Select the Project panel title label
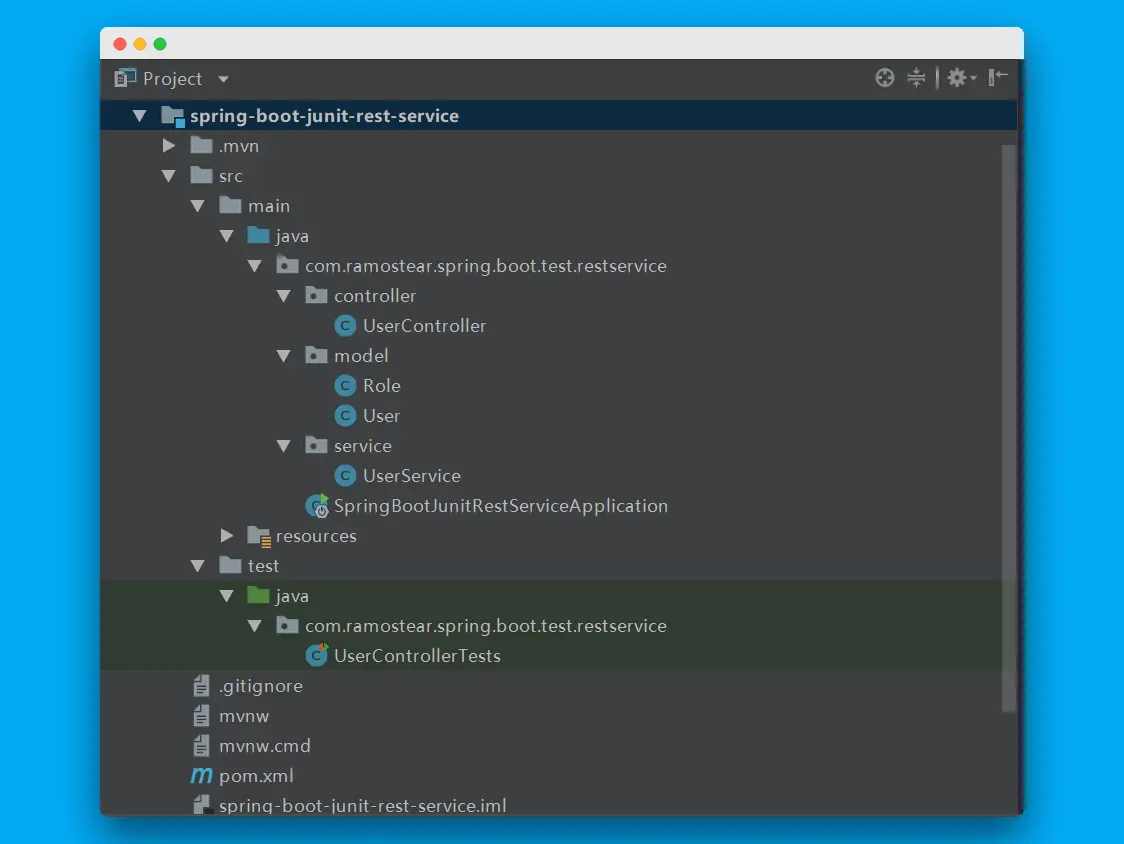This screenshot has height=844, width=1124. point(172,79)
